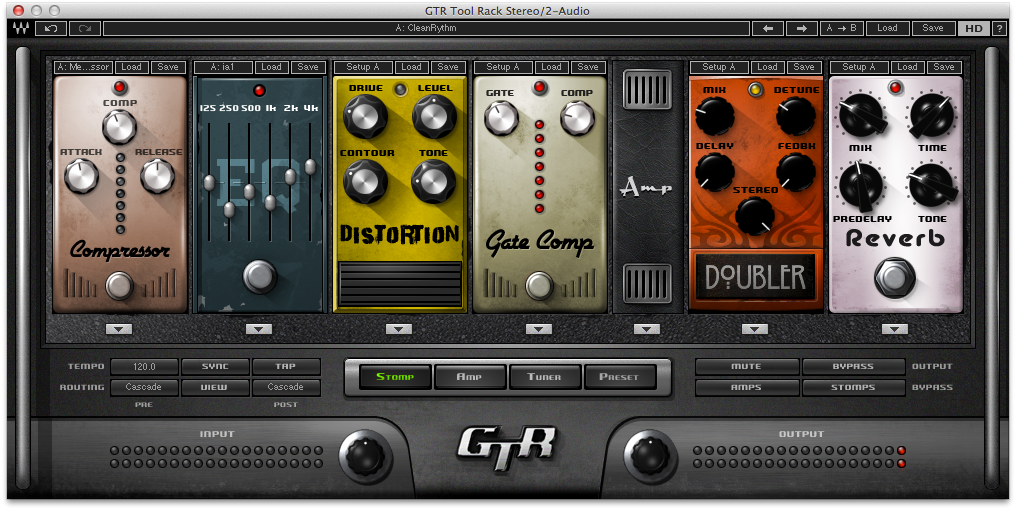This screenshot has height=510, width=1016.
Task: Toggle the DOUBLER pedal footswitch plate
Action: pos(756,277)
